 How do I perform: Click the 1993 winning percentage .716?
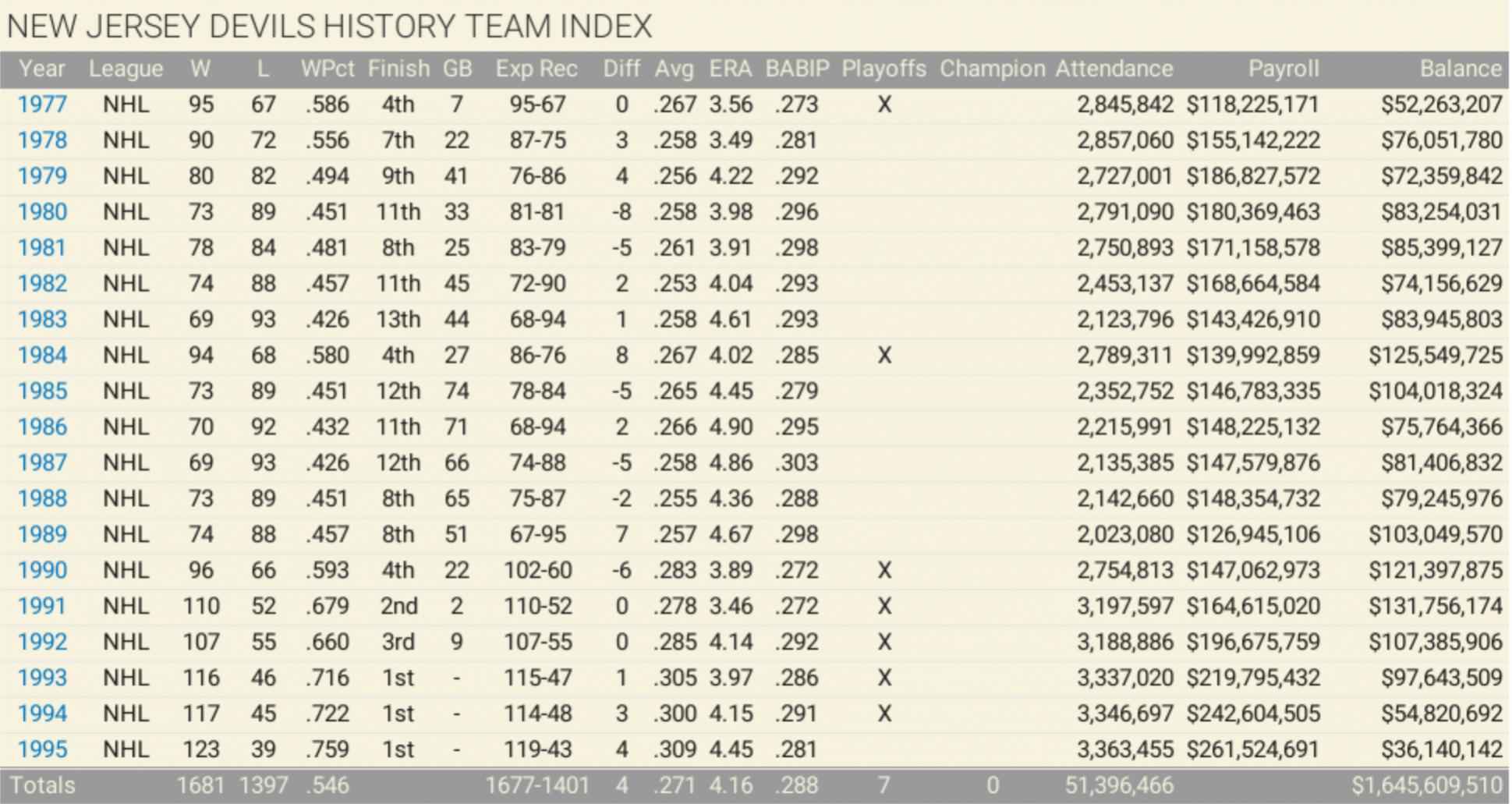pos(328,678)
